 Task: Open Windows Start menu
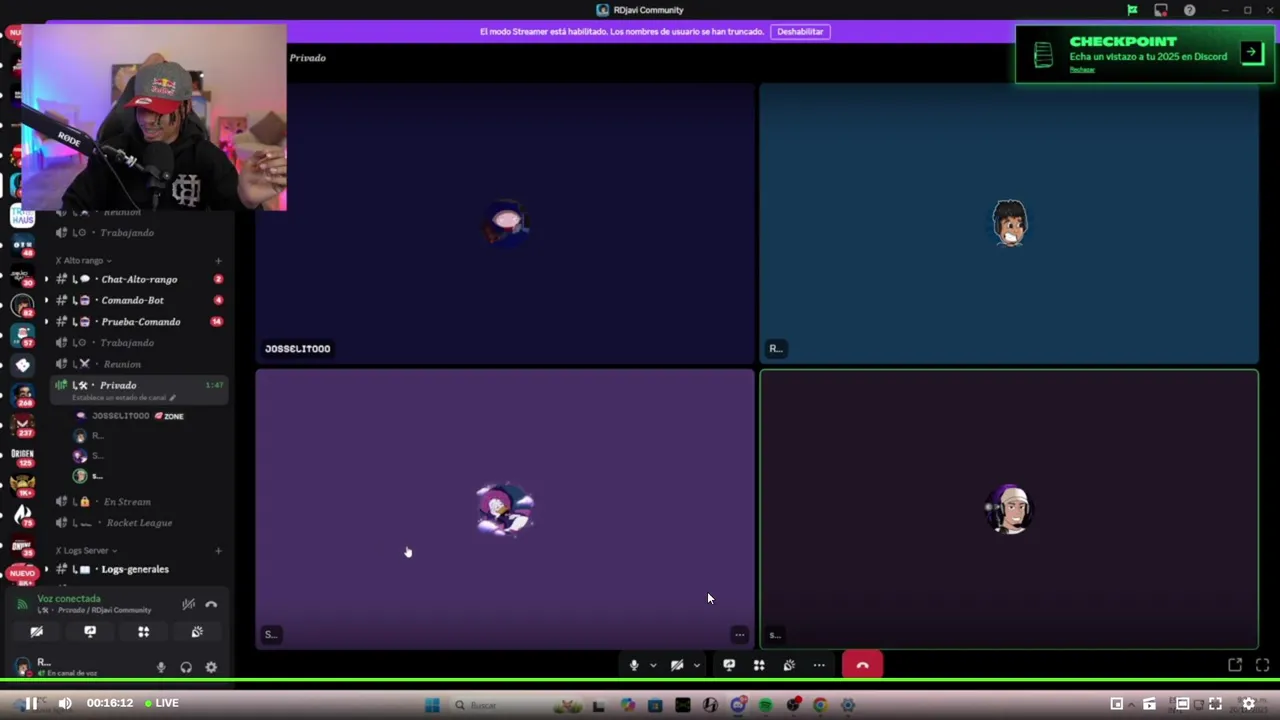[x=432, y=705]
